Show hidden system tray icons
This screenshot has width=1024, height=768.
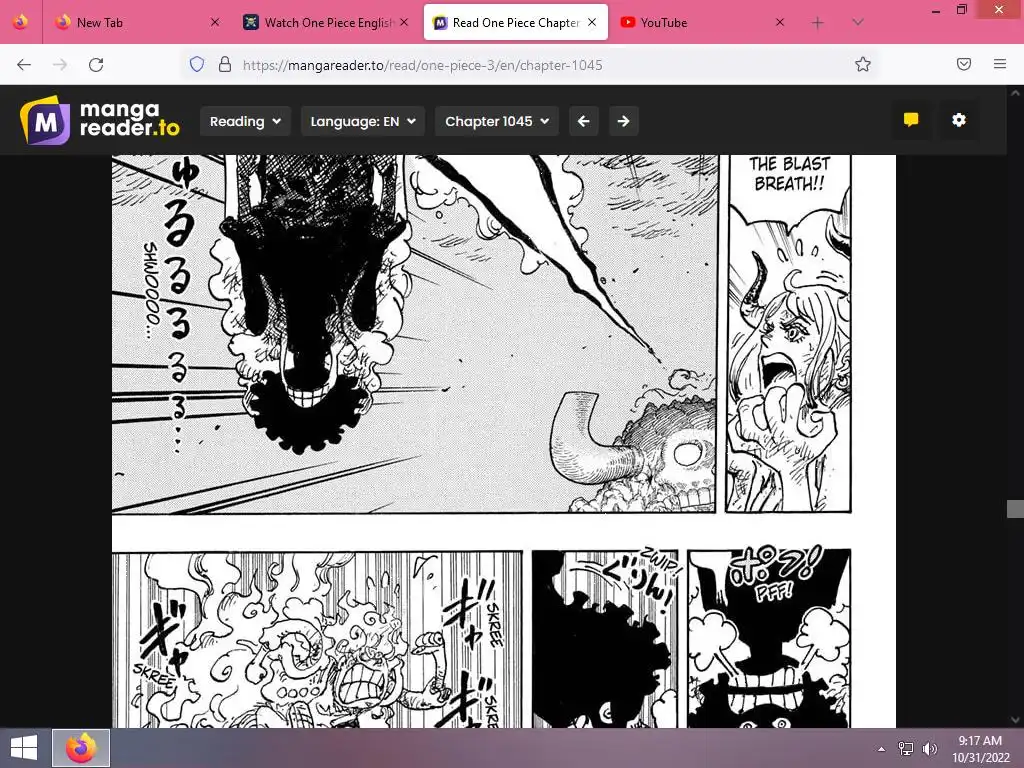tap(882, 748)
